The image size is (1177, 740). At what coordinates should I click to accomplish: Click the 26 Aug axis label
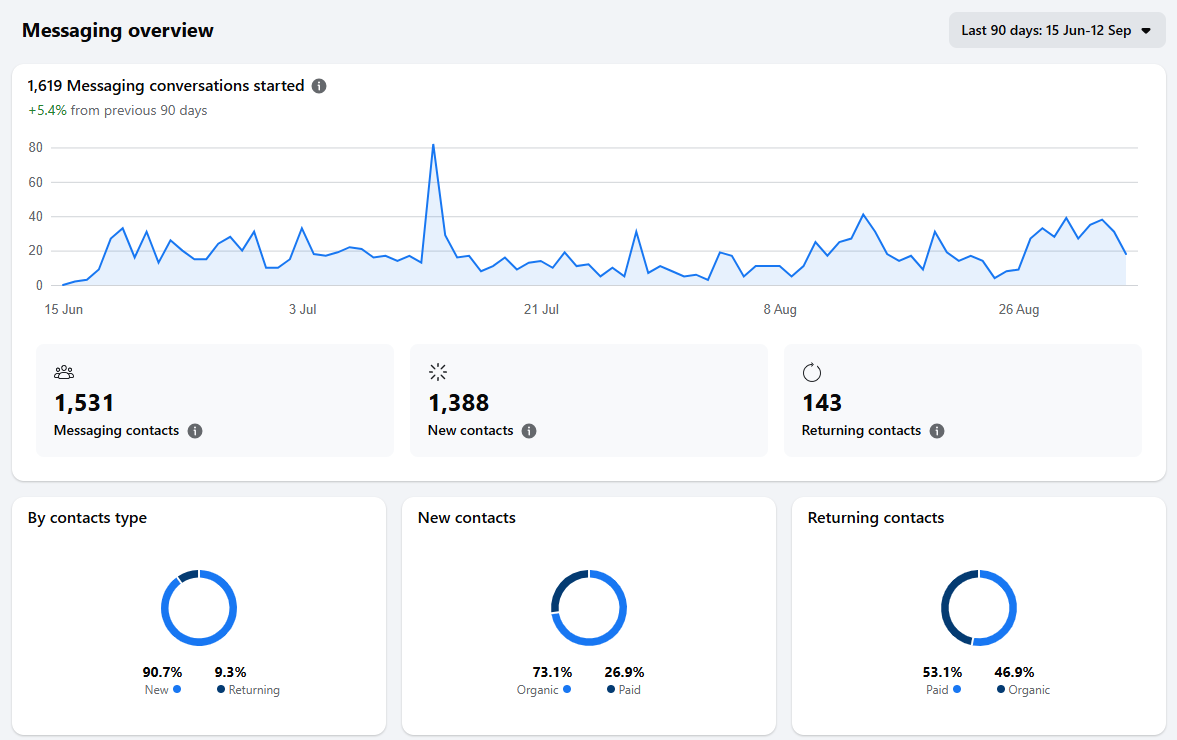click(x=1019, y=309)
